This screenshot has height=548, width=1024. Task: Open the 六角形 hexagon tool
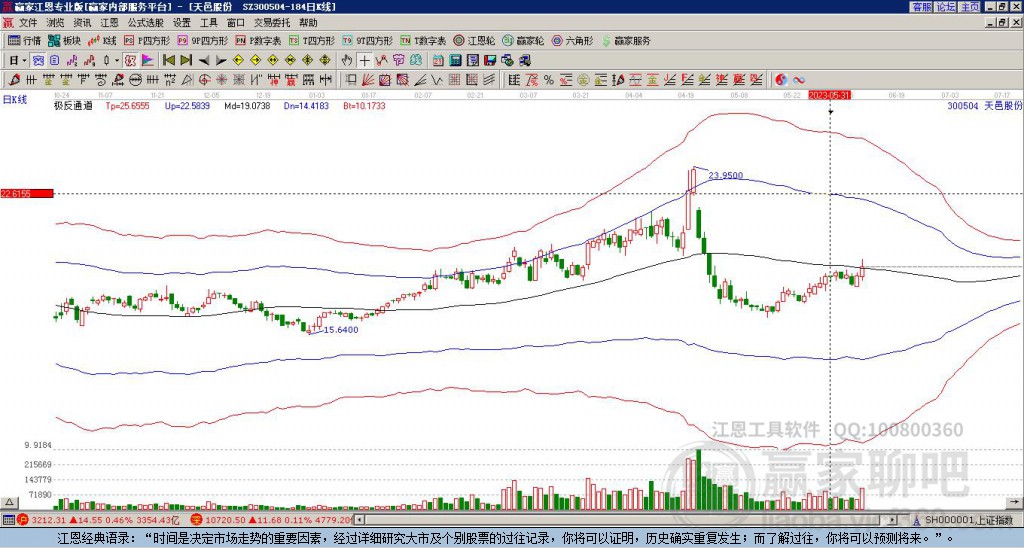click(572, 40)
